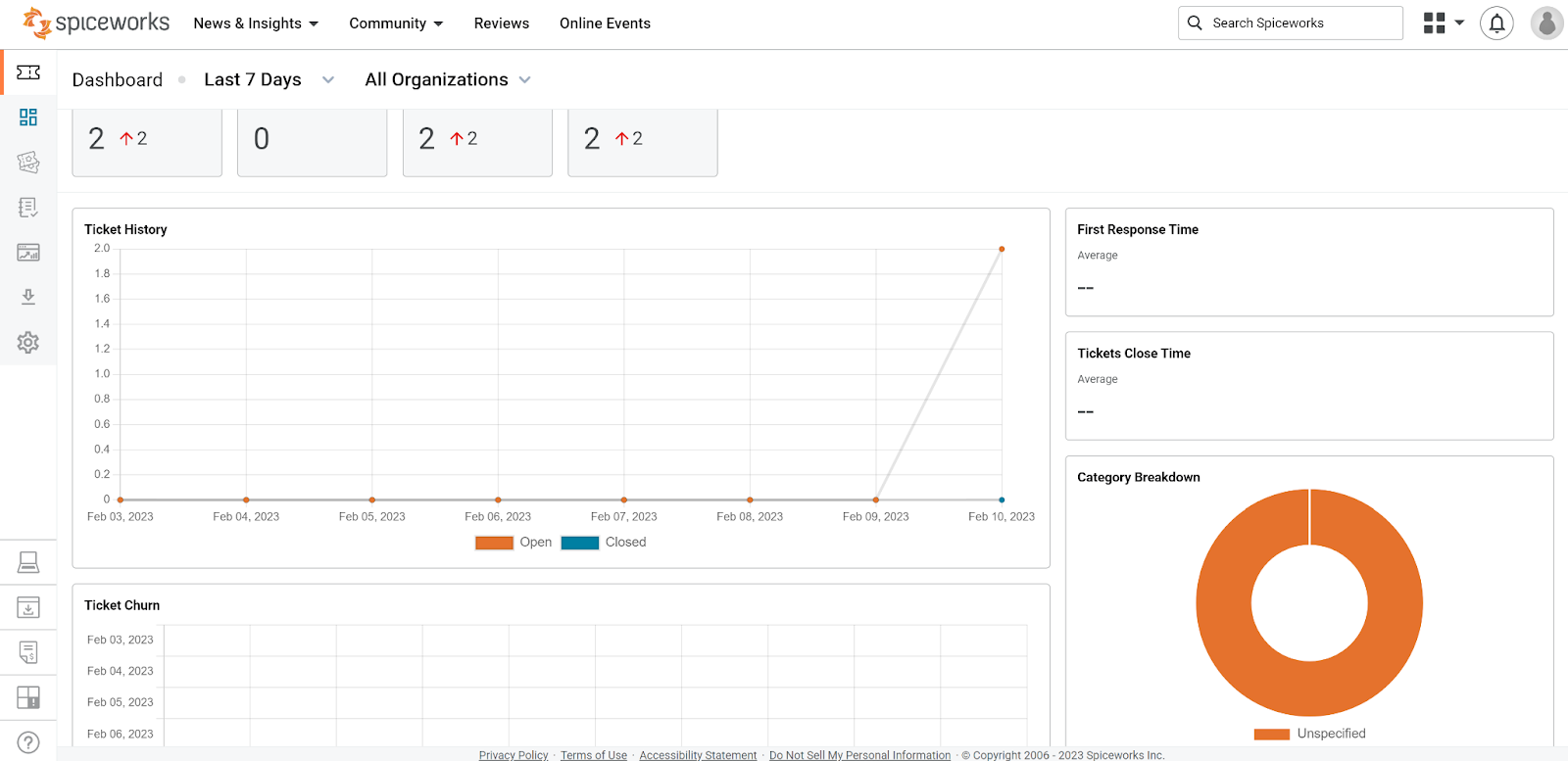Screen dimensions: 1568x761
Task: Open the Community menu
Action: (396, 24)
